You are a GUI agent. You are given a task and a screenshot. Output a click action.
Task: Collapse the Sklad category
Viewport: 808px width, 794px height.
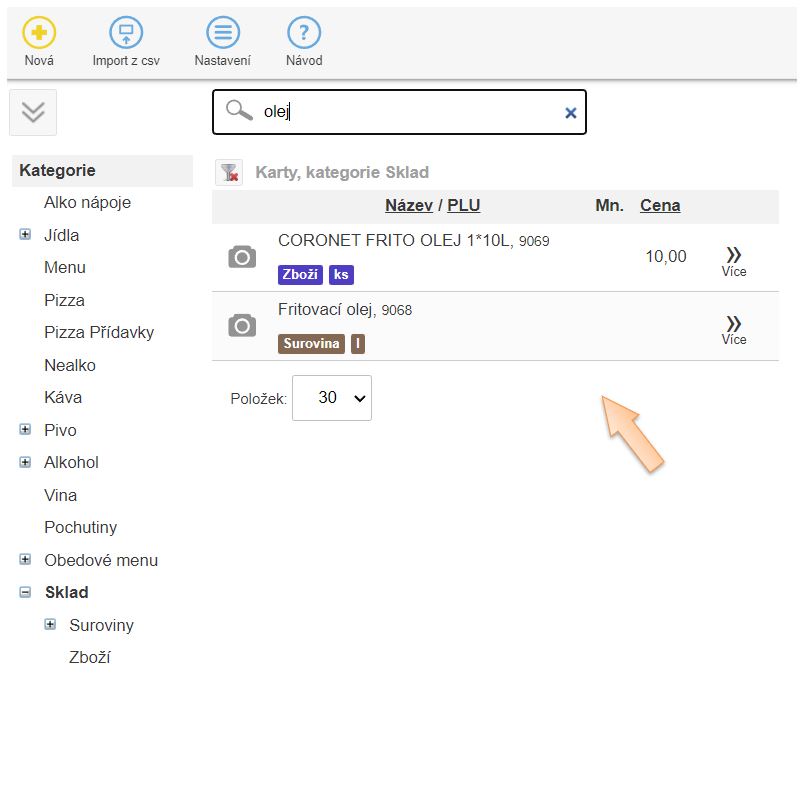click(x=25, y=592)
